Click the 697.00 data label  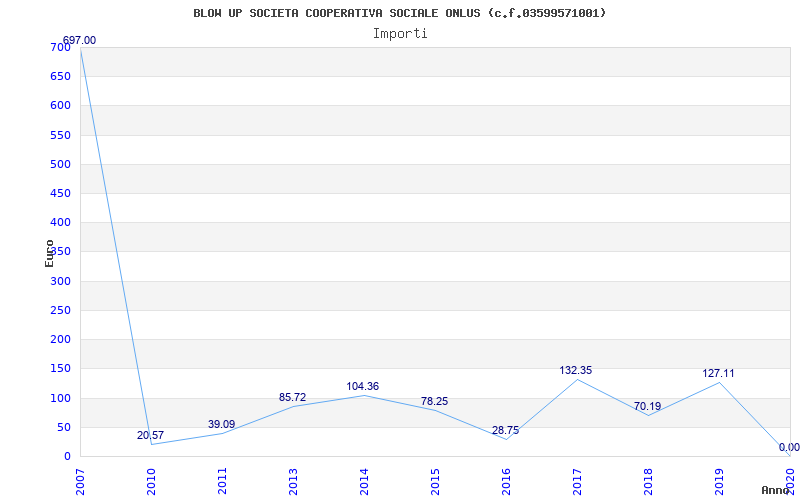(x=79, y=40)
